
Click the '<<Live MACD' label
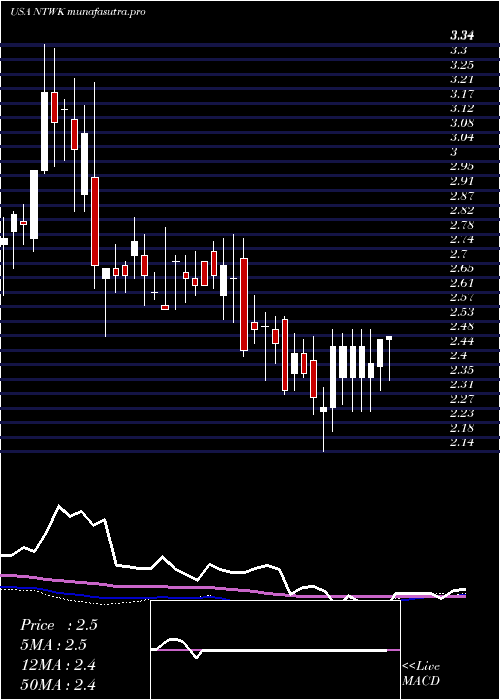[421, 674]
